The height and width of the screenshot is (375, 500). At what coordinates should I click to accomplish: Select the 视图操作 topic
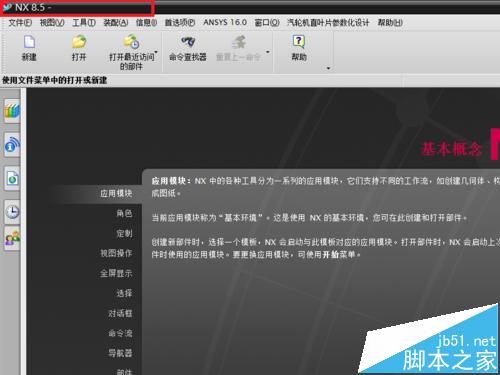click(116, 253)
